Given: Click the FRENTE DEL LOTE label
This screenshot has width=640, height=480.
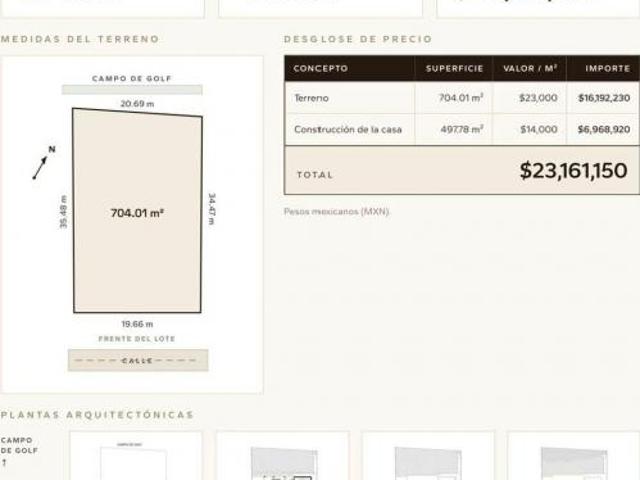Looking at the screenshot, I should tap(137, 339).
